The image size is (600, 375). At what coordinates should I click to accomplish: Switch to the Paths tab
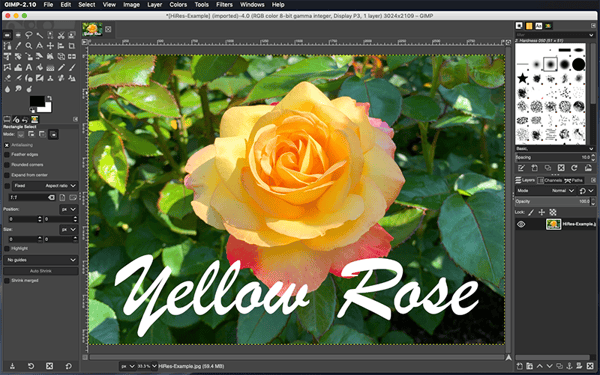(574, 180)
